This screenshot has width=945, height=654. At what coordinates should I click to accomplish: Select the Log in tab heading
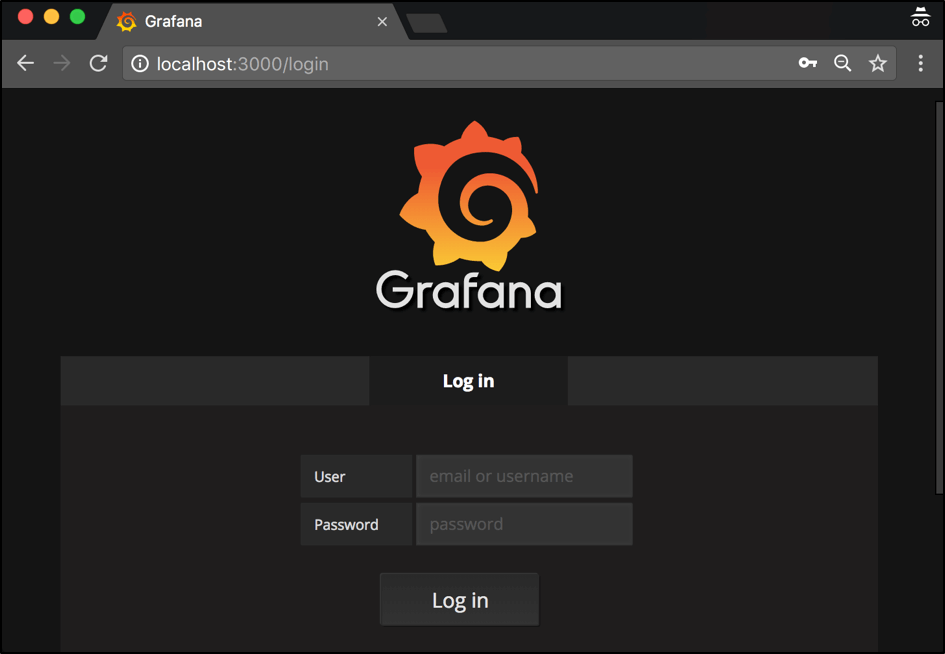[468, 380]
